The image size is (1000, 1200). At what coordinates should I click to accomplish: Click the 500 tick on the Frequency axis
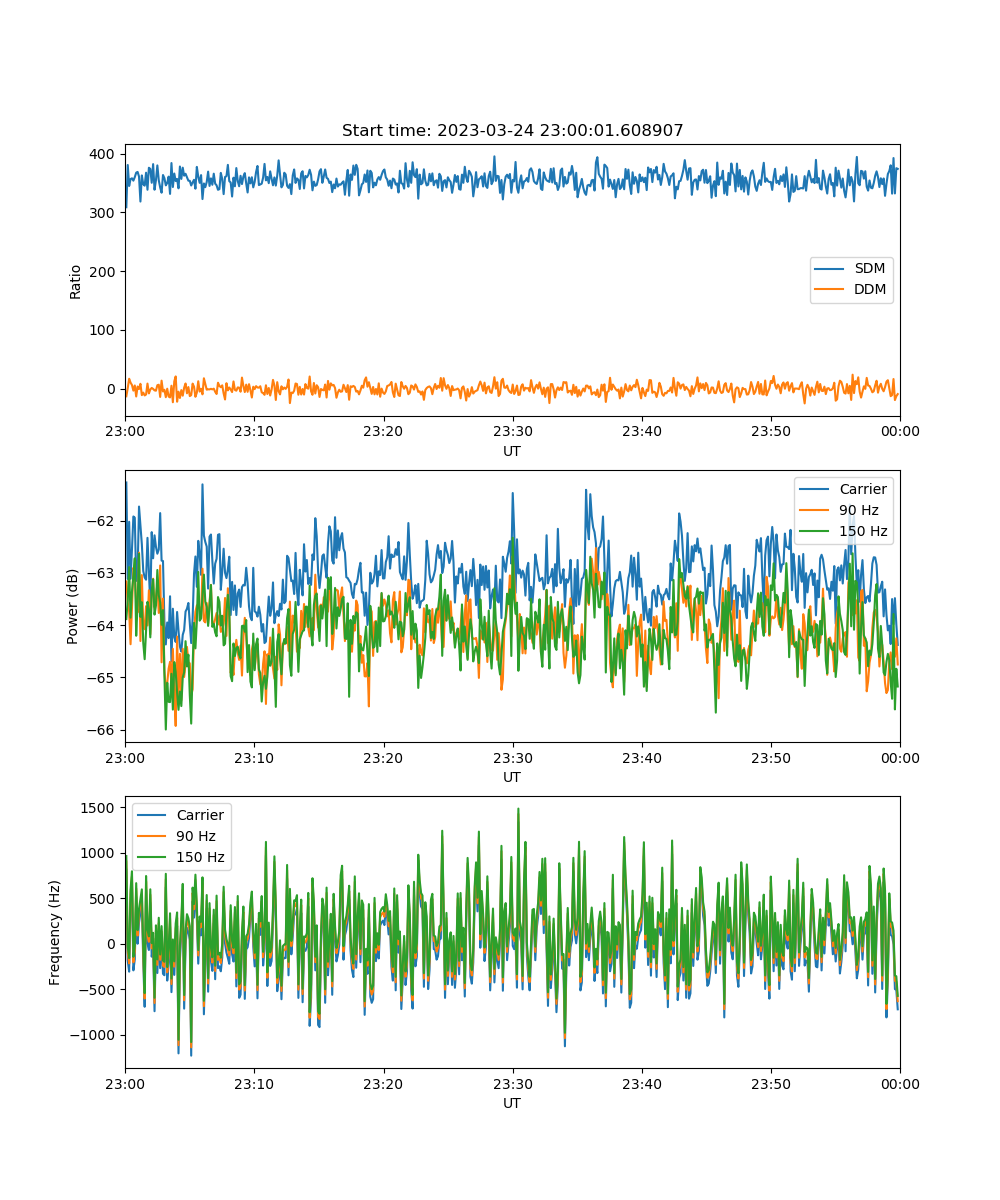coord(104,899)
